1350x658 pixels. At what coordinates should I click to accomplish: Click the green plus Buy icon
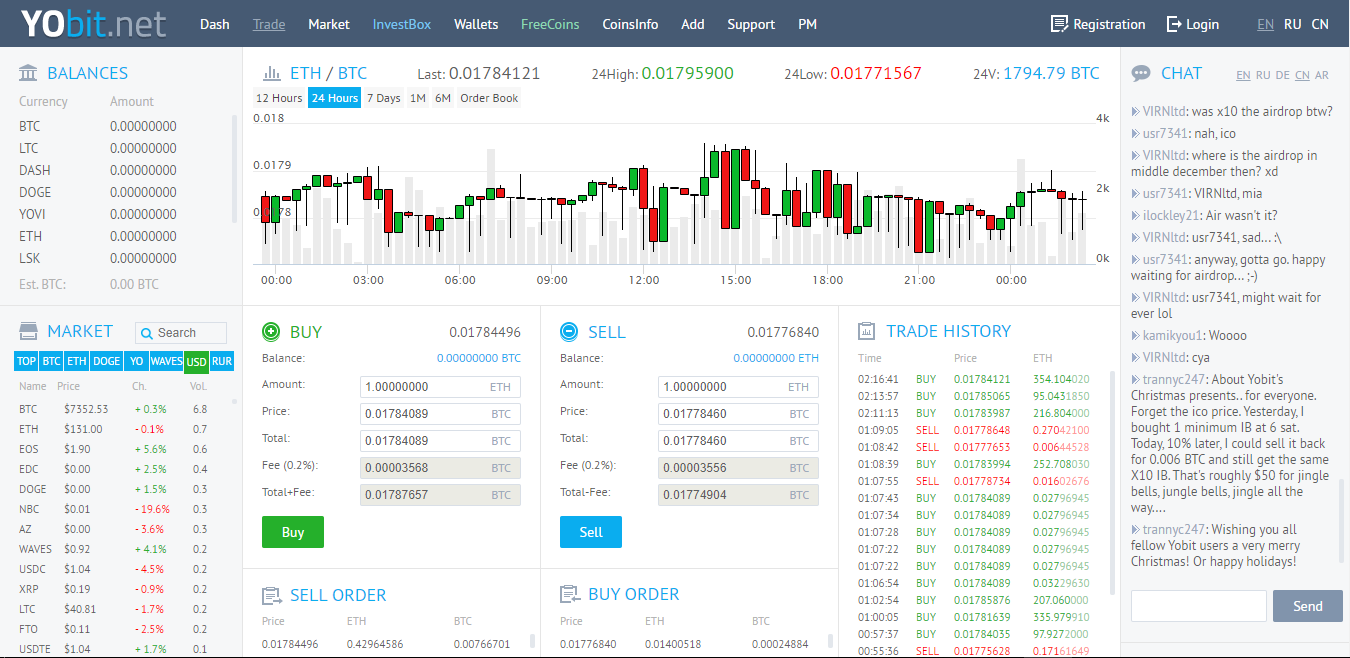coord(270,331)
